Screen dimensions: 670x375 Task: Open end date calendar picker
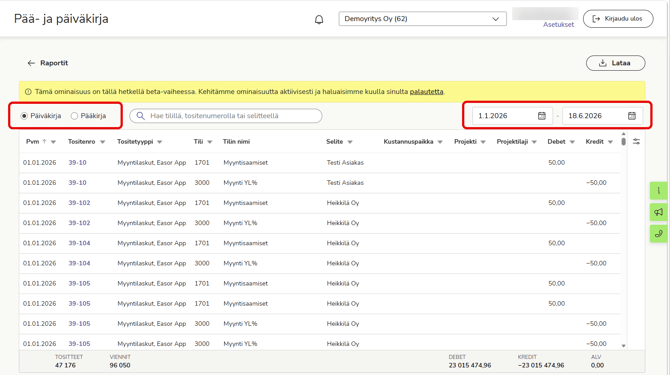click(x=632, y=116)
